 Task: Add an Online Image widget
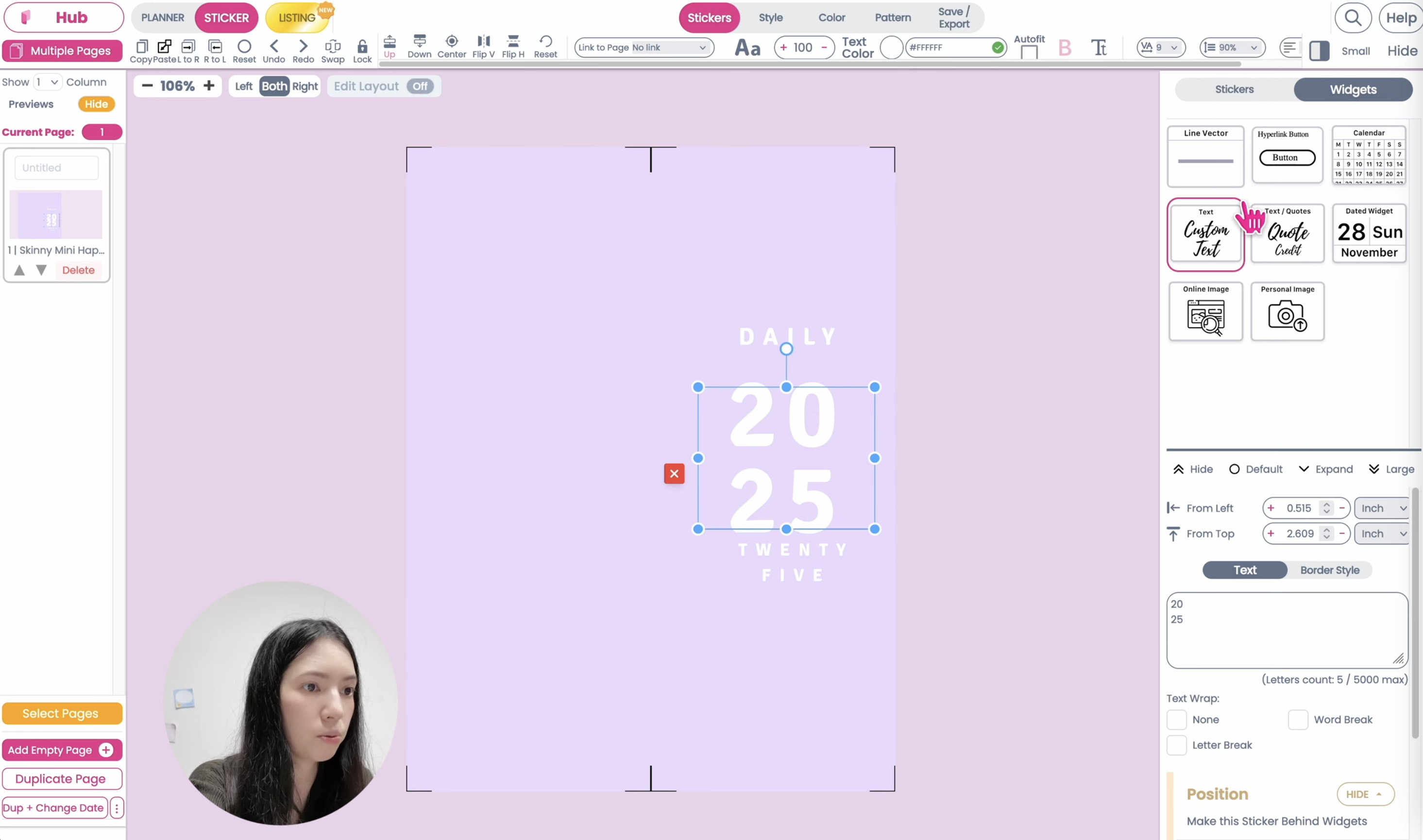[1205, 311]
